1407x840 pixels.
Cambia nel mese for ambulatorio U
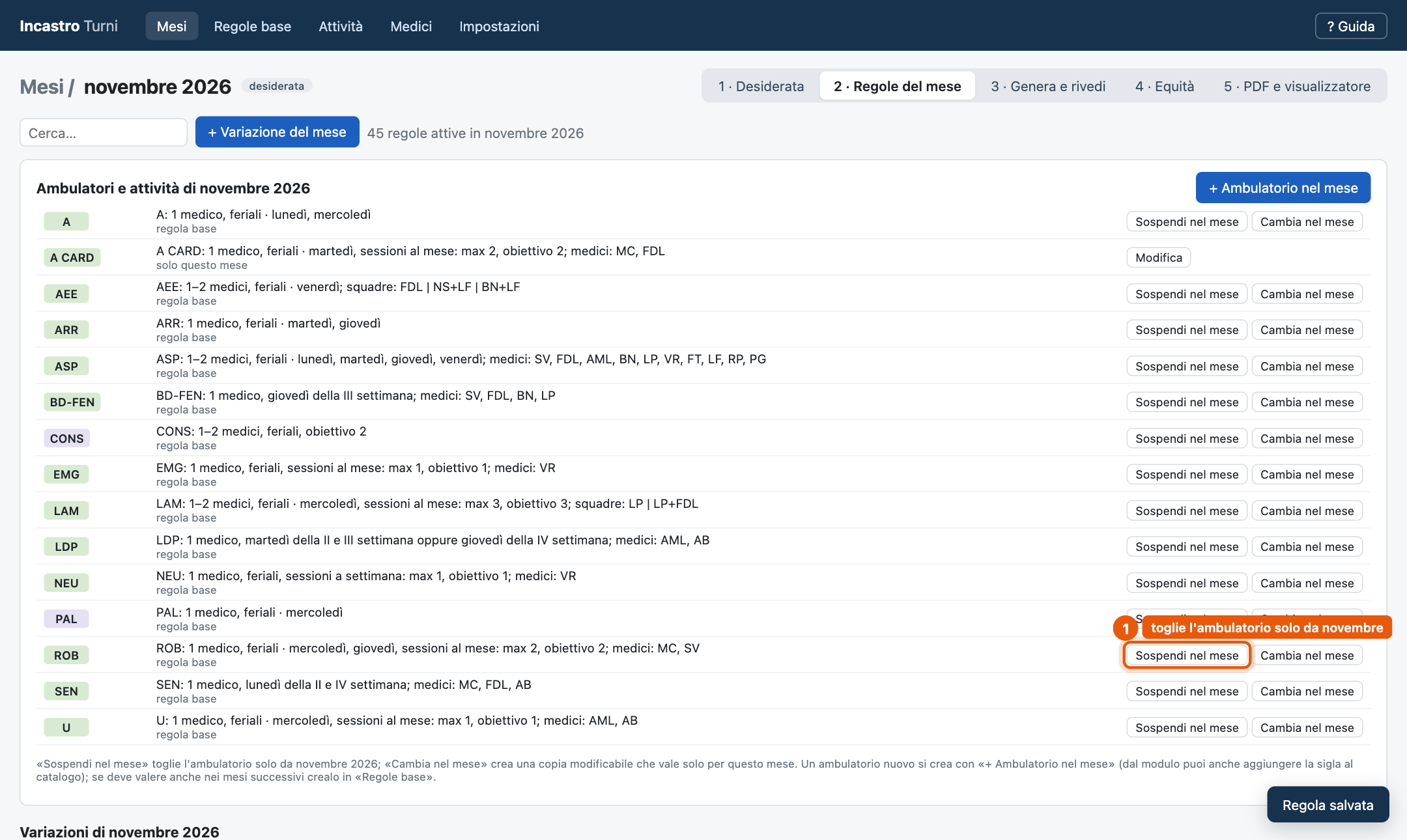tap(1307, 727)
